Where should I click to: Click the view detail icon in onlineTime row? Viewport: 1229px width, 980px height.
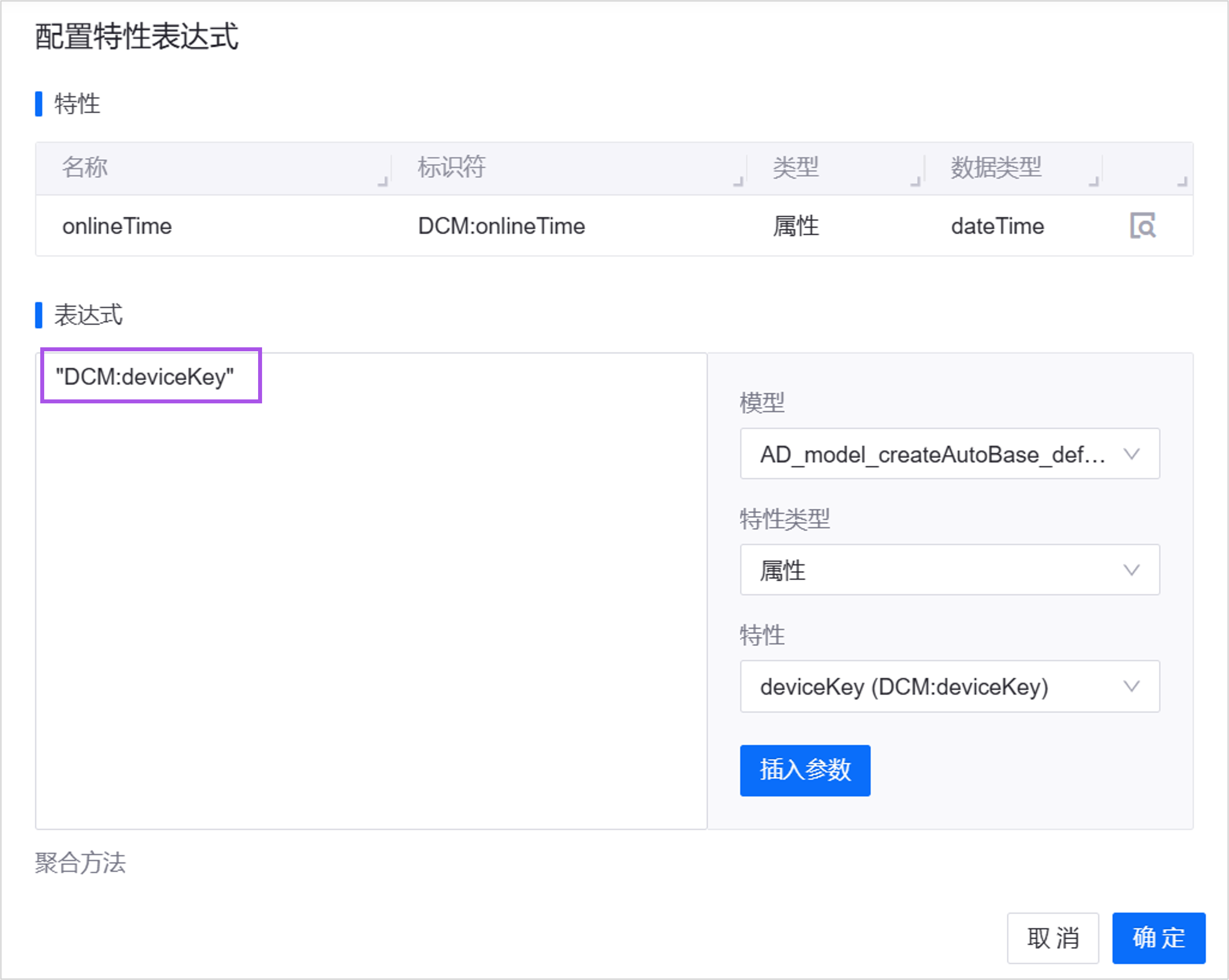click(1142, 226)
